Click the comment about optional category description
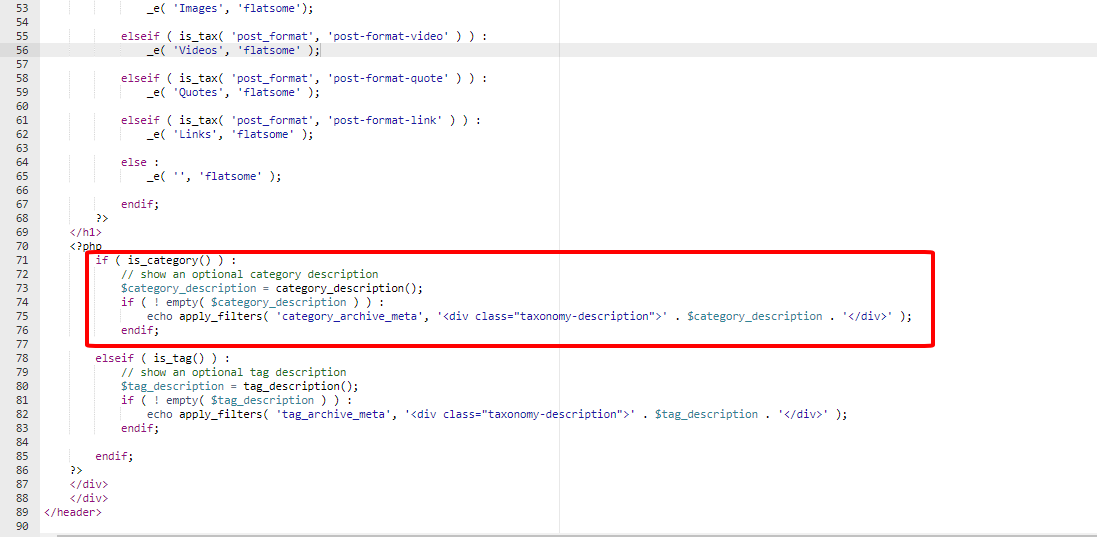Screen dimensions: 1097x537 (x=250, y=274)
